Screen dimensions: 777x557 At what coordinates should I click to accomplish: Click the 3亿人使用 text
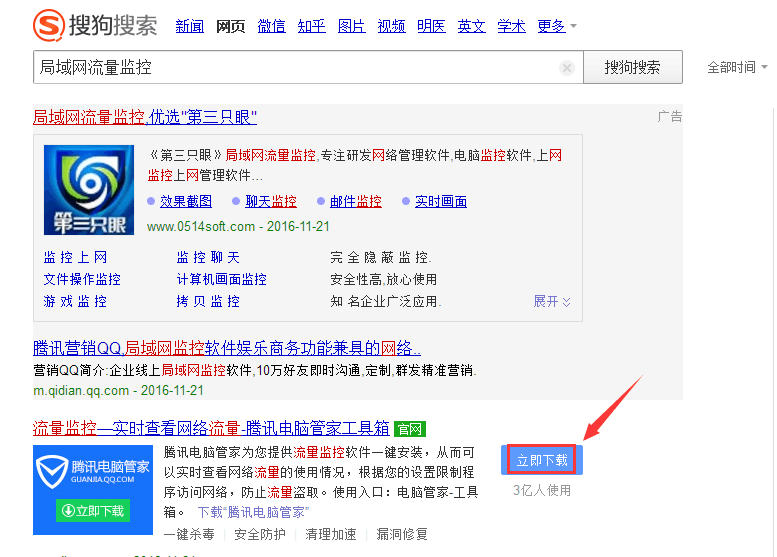point(542,491)
